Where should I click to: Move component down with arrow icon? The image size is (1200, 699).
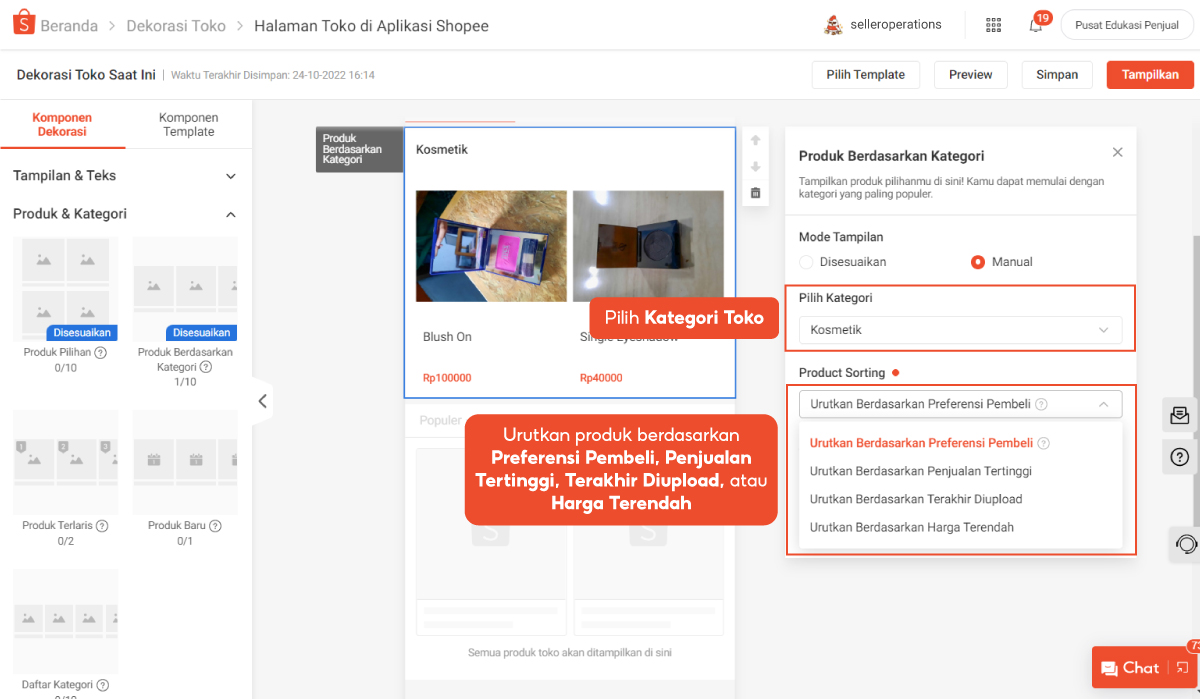coord(755,167)
